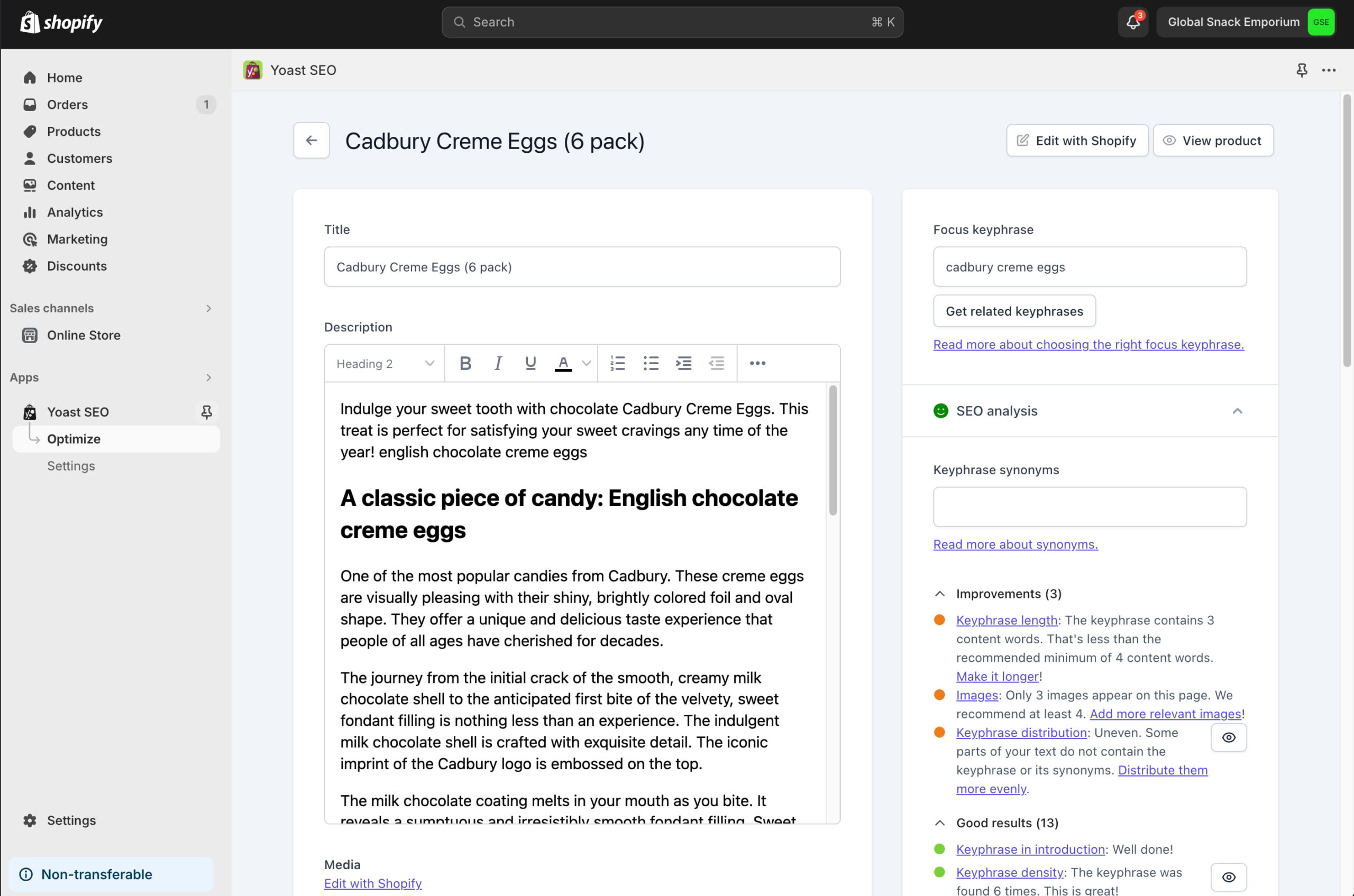Screen dimensions: 1354x896
Task: Unpin Yoast SEO in sidebar
Action: (x=206, y=412)
